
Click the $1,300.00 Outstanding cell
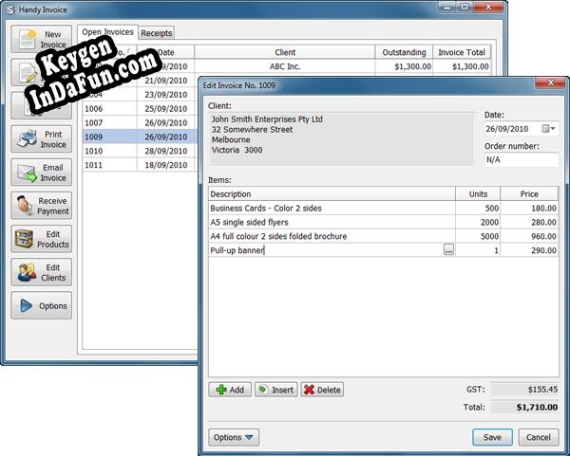pyautogui.click(x=404, y=67)
